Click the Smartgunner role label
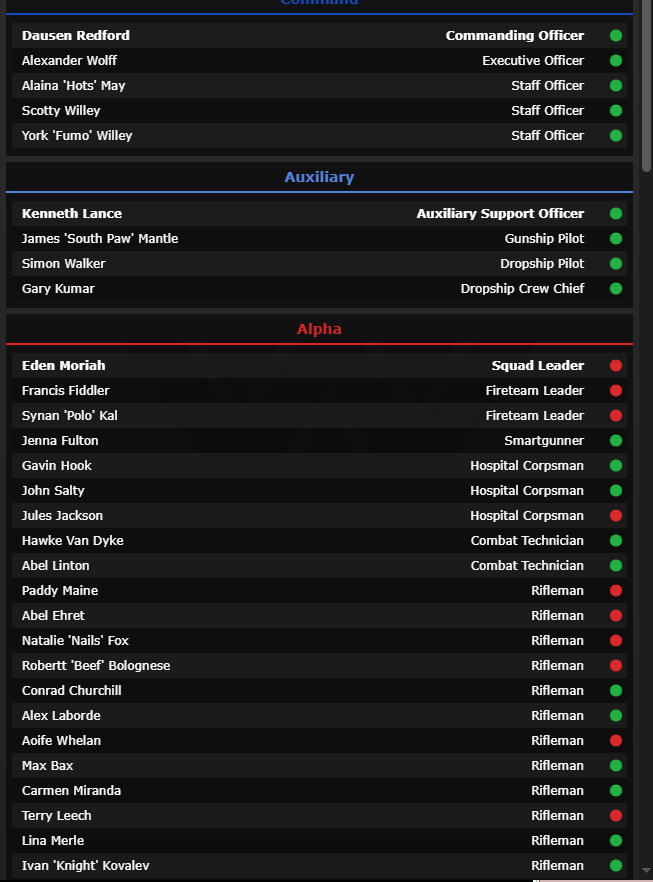 pos(544,441)
